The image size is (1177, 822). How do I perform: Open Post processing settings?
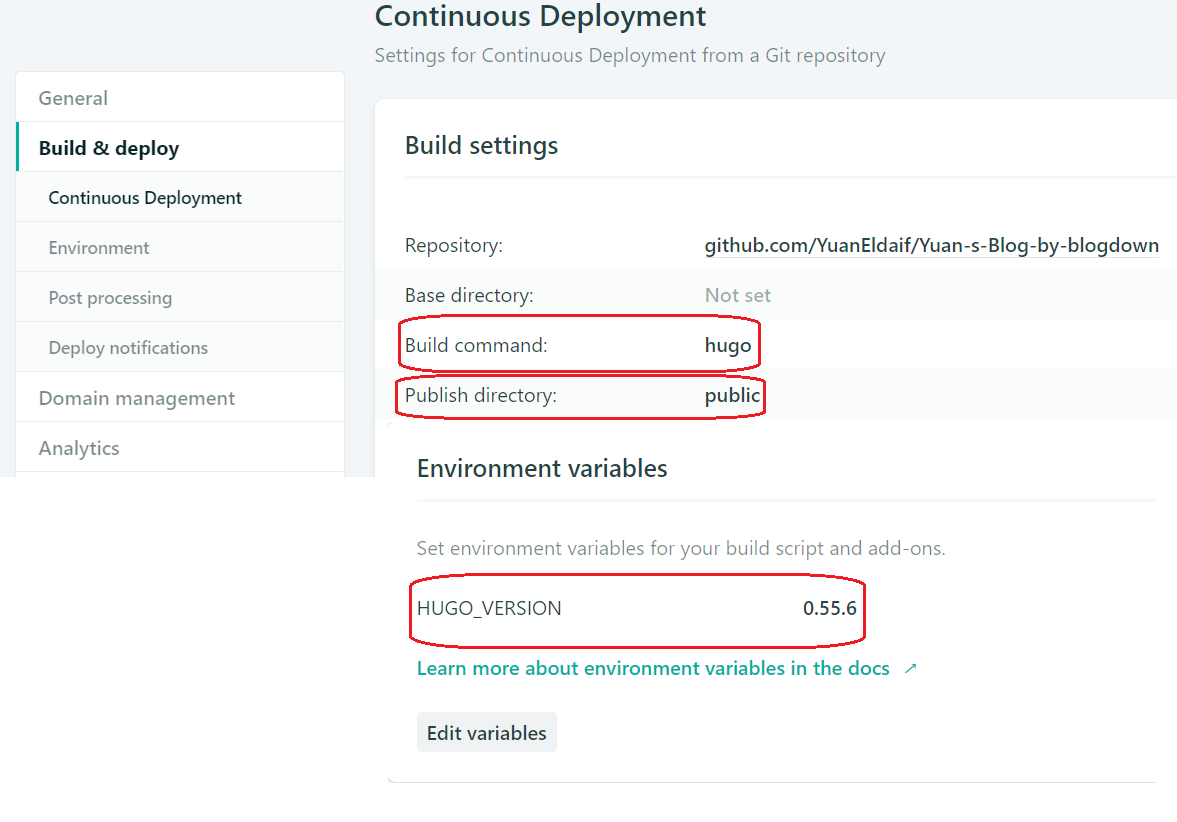[x=110, y=298]
